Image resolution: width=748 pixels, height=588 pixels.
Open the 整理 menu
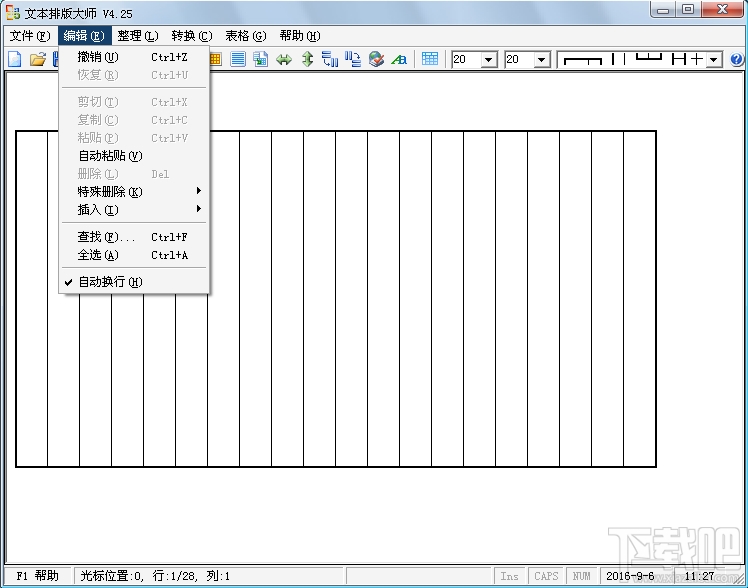point(138,36)
